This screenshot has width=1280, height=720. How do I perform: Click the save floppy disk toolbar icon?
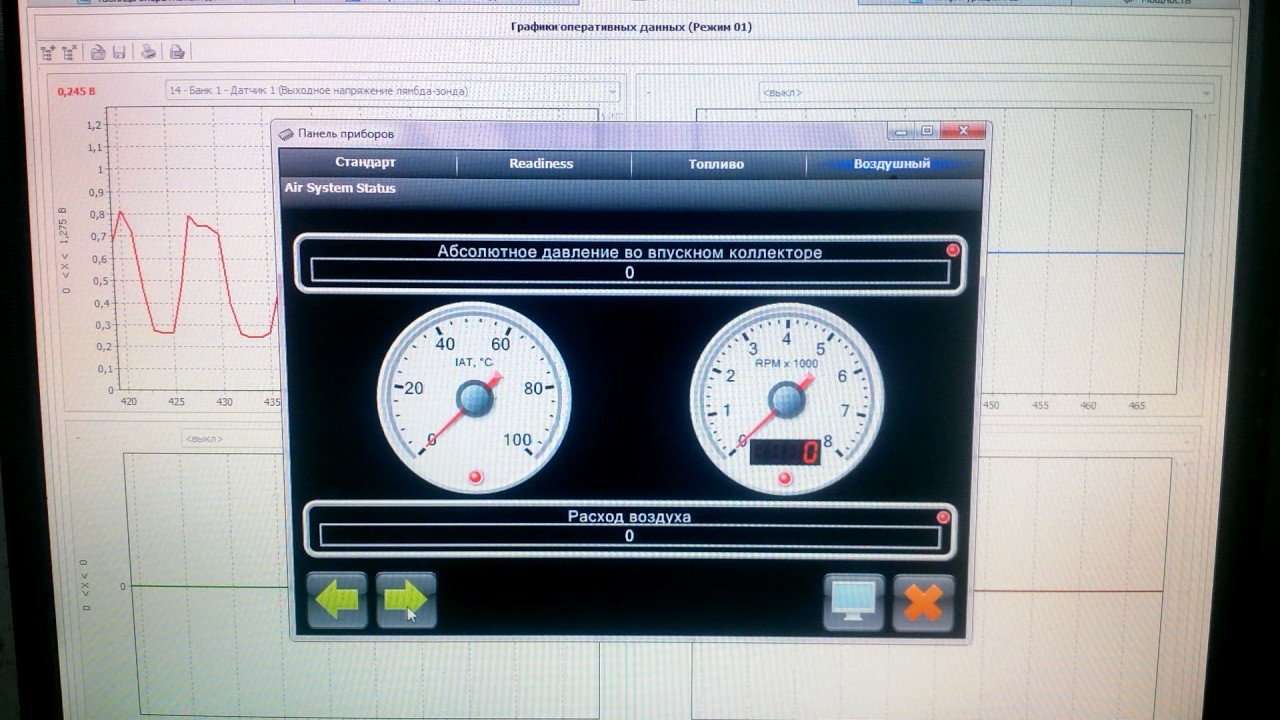[119, 52]
